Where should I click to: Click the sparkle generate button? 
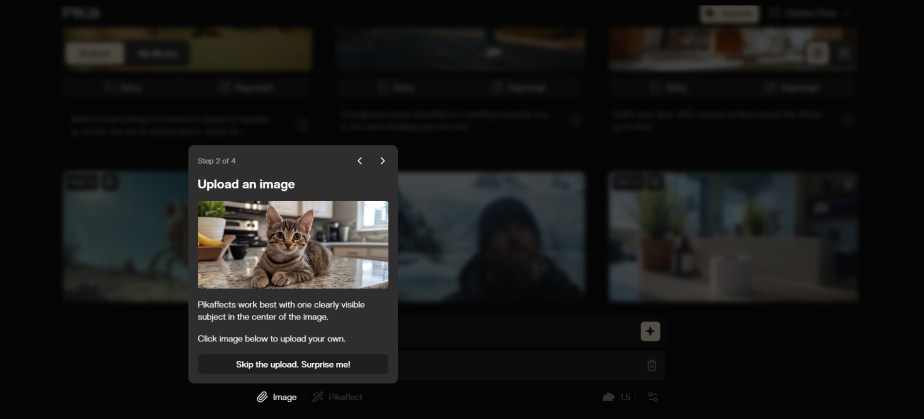pos(651,332)
